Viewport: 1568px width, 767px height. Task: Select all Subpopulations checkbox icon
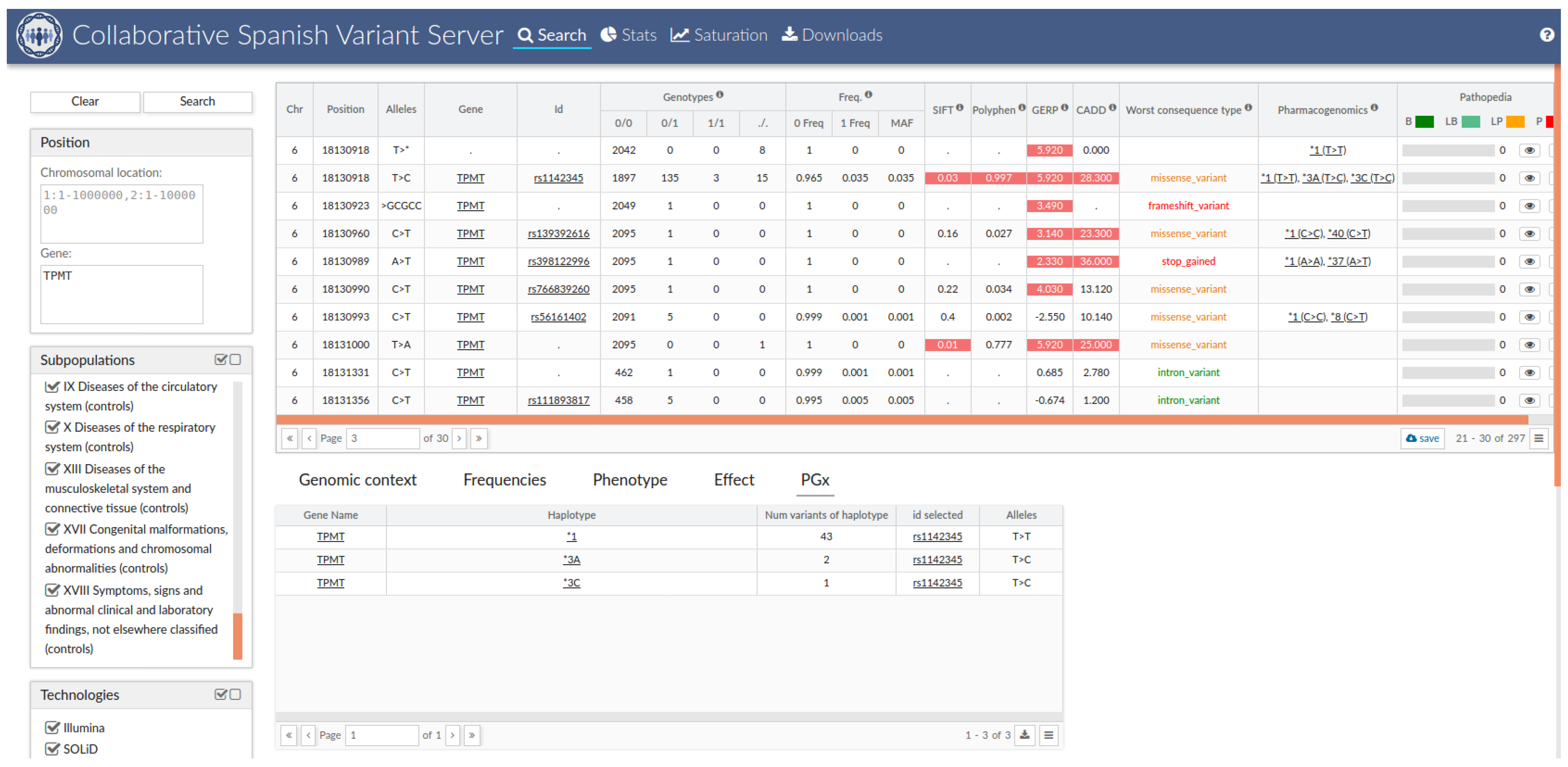pyautogui.click(x=220, y=360)
